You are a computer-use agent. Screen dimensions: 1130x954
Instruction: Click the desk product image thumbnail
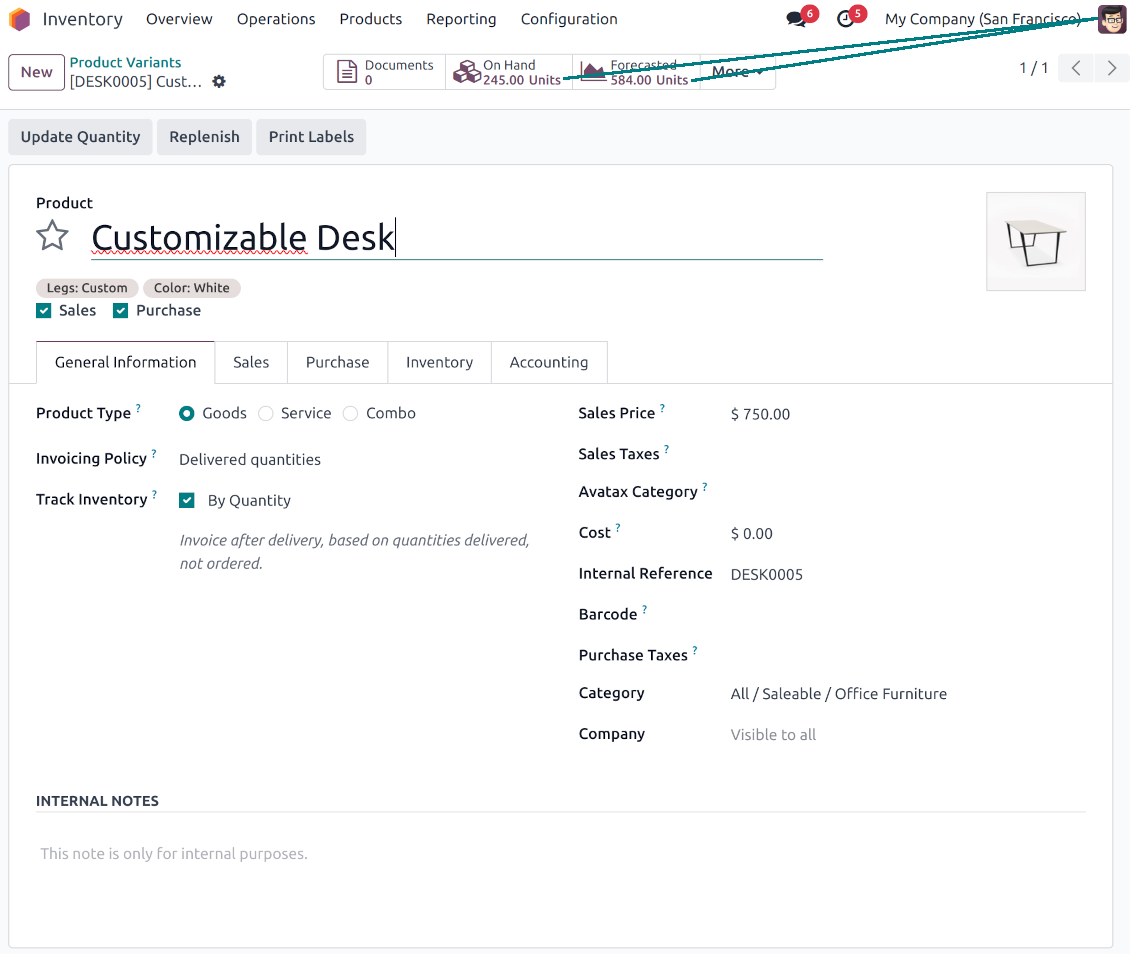click(1035, 242)
